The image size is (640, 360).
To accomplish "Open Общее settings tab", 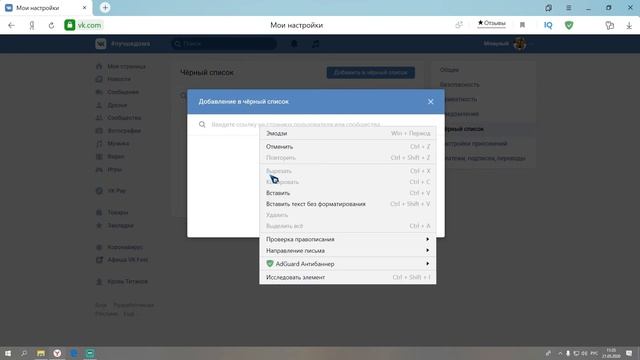I will pos(449,70).
